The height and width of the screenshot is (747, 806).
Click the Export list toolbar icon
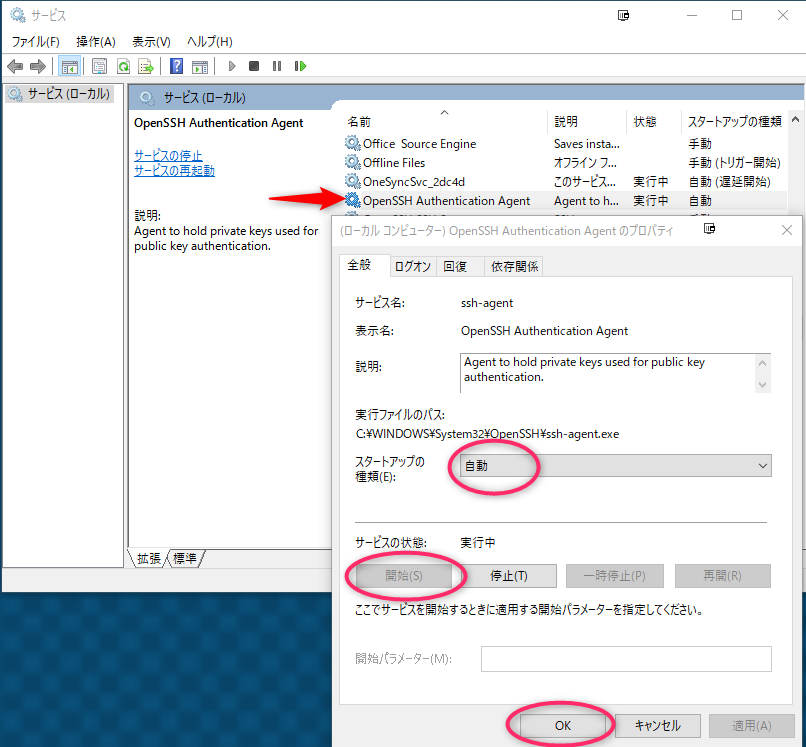pyautogui.click(x=146, y=66)
